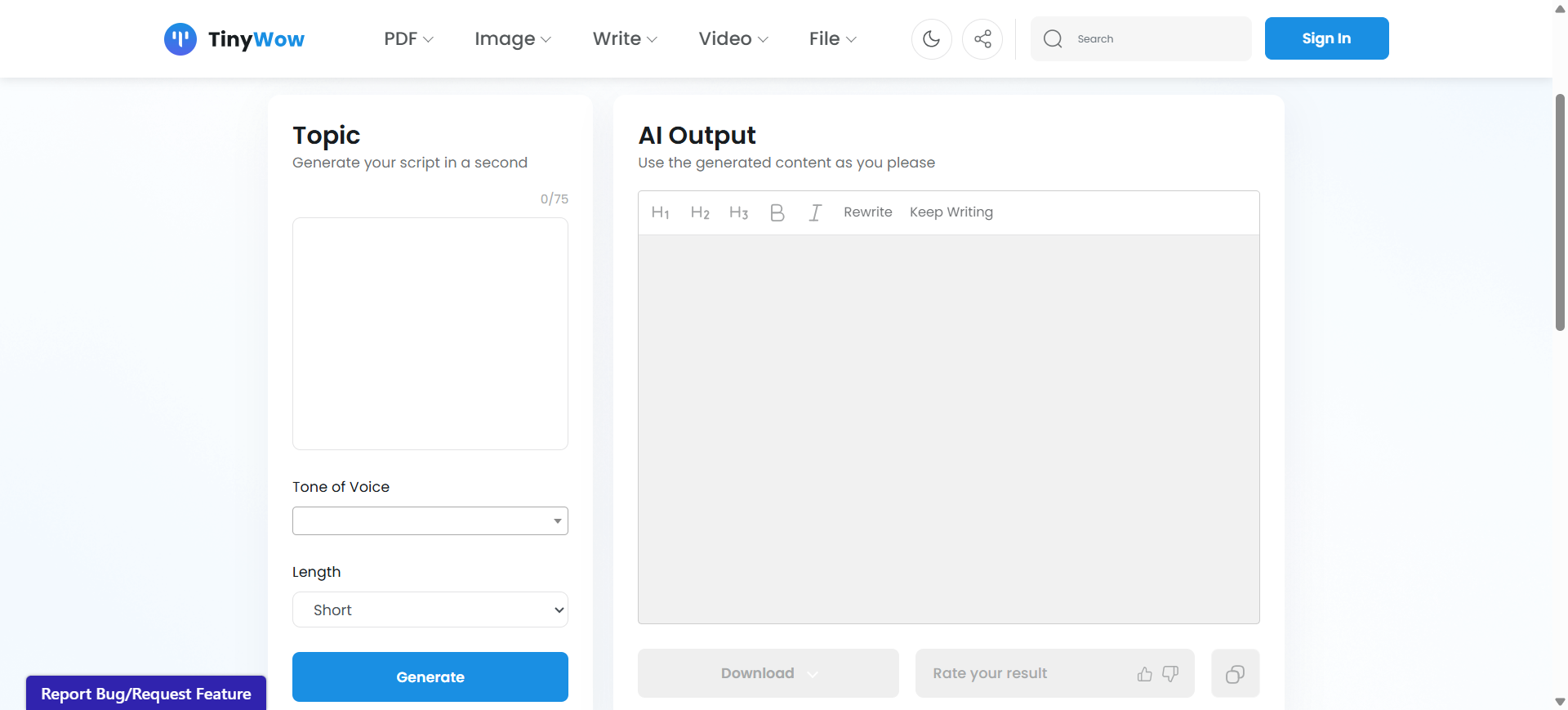The height and width of the screenshot is (710, 1568).
Task: Copy output with the copy icon
Action: coord(1235,674)
